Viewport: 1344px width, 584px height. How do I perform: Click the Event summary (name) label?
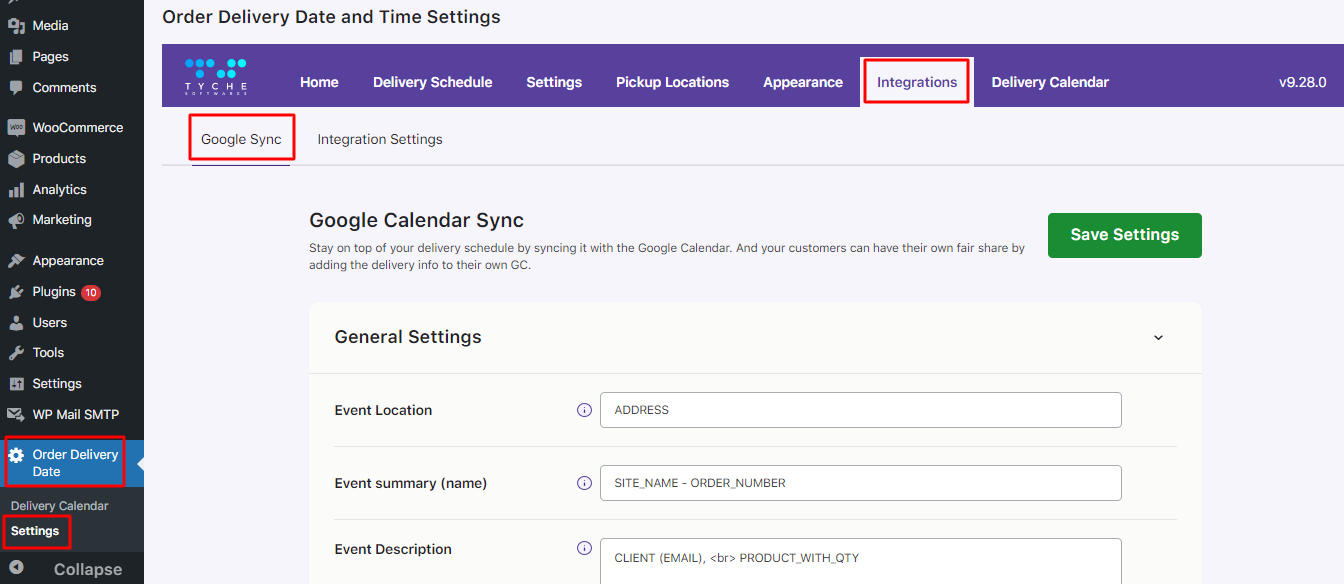410,483
